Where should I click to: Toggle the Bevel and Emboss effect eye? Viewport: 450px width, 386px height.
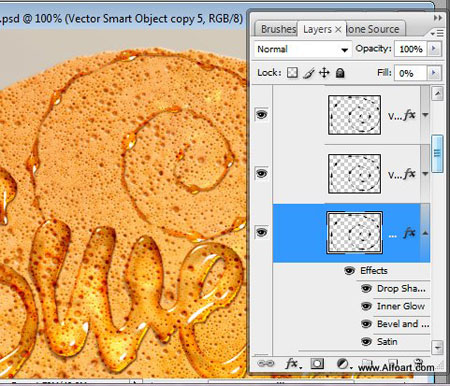tap(366, 324)
